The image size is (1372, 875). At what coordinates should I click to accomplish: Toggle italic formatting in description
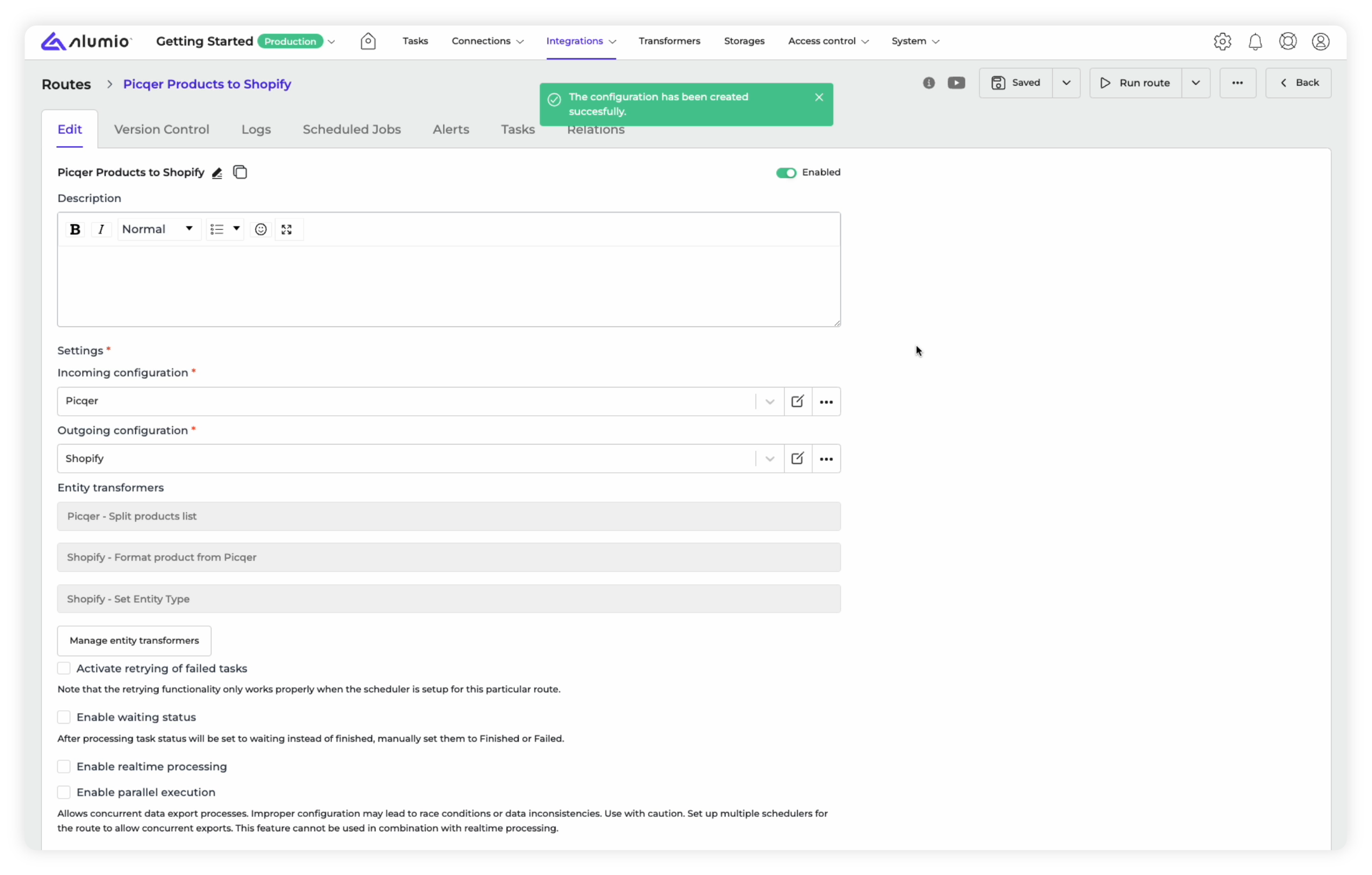click(101, 230)
